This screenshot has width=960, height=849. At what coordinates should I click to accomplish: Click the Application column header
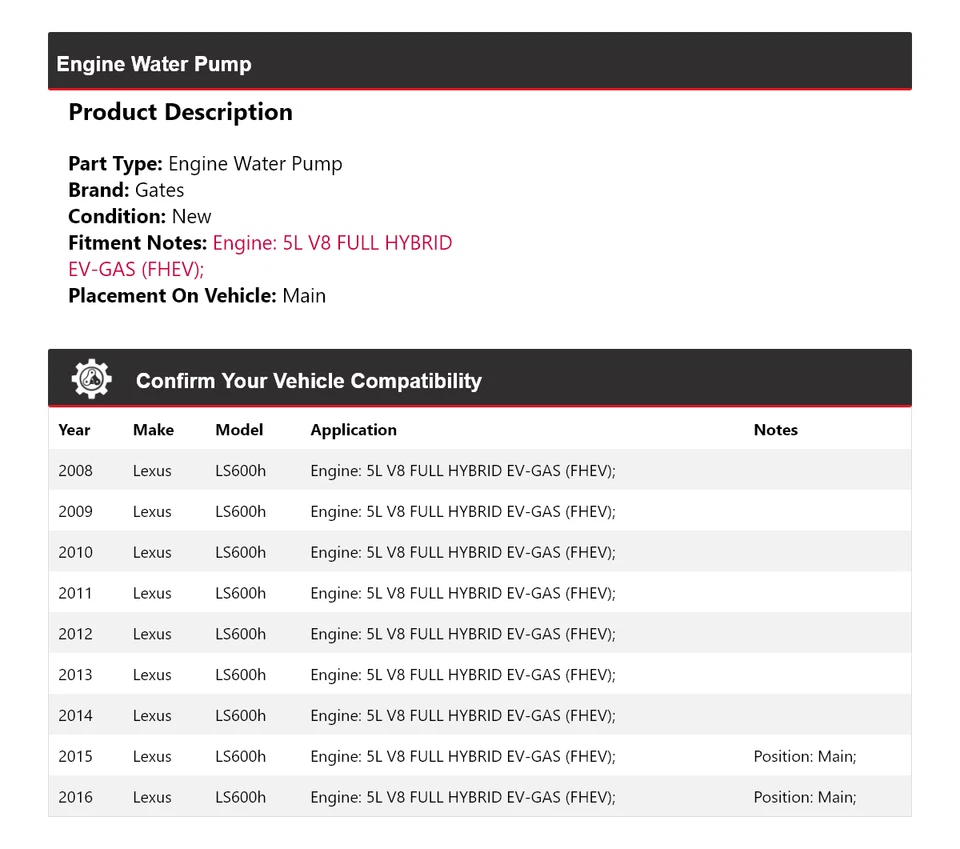pos(353,430)
